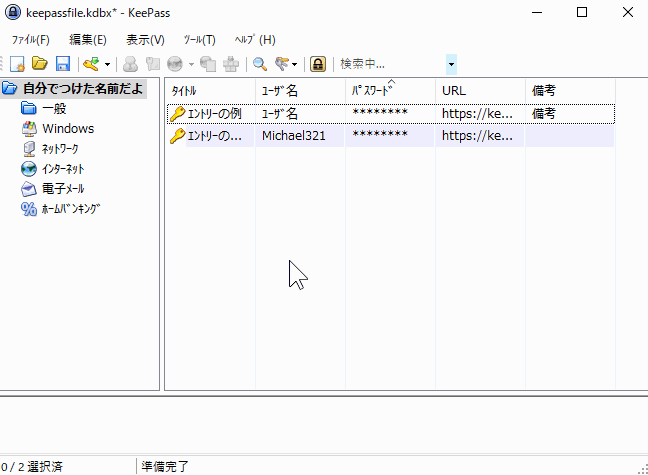Click the KeePass title bar lock icon
The width and height of the screenshot is (648, 475).
coord(13,12)
